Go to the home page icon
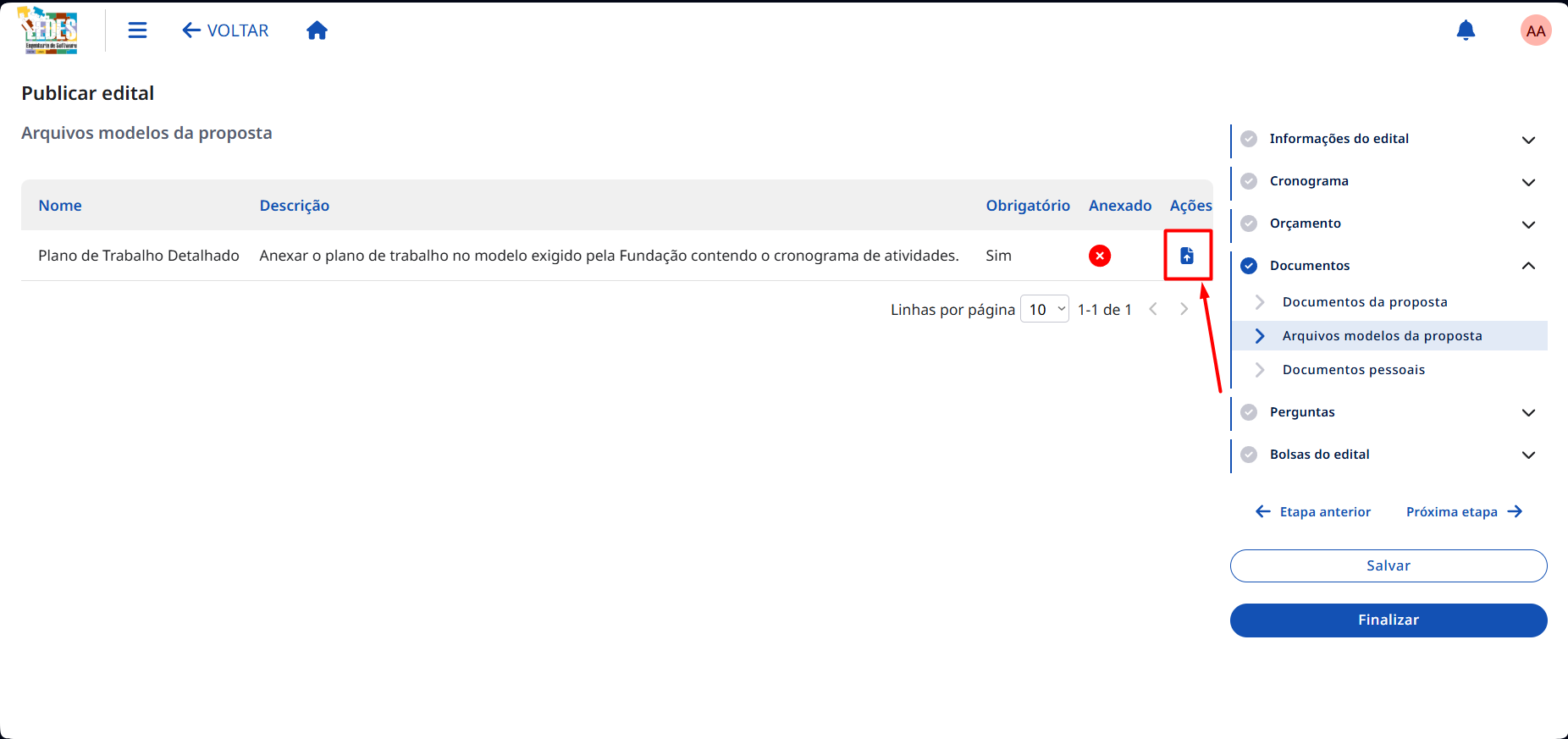The height and width of the screenshot is (739, 1568). pyautogui.click(x=317, y=30)
